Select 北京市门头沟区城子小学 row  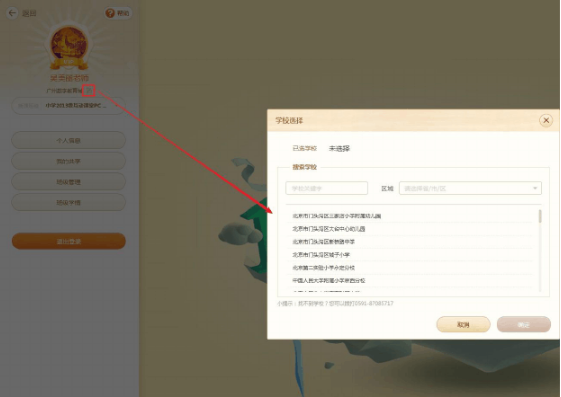(x=411, y=255)
